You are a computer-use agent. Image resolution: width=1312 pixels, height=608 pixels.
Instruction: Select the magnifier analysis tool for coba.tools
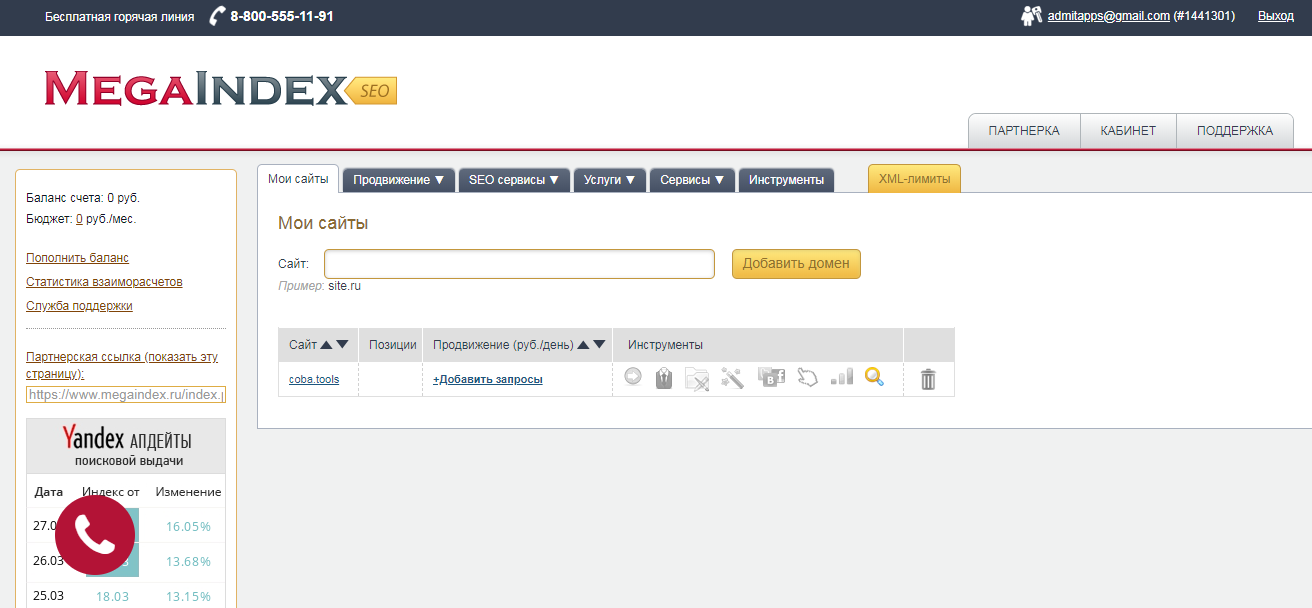tap(874, 379)
